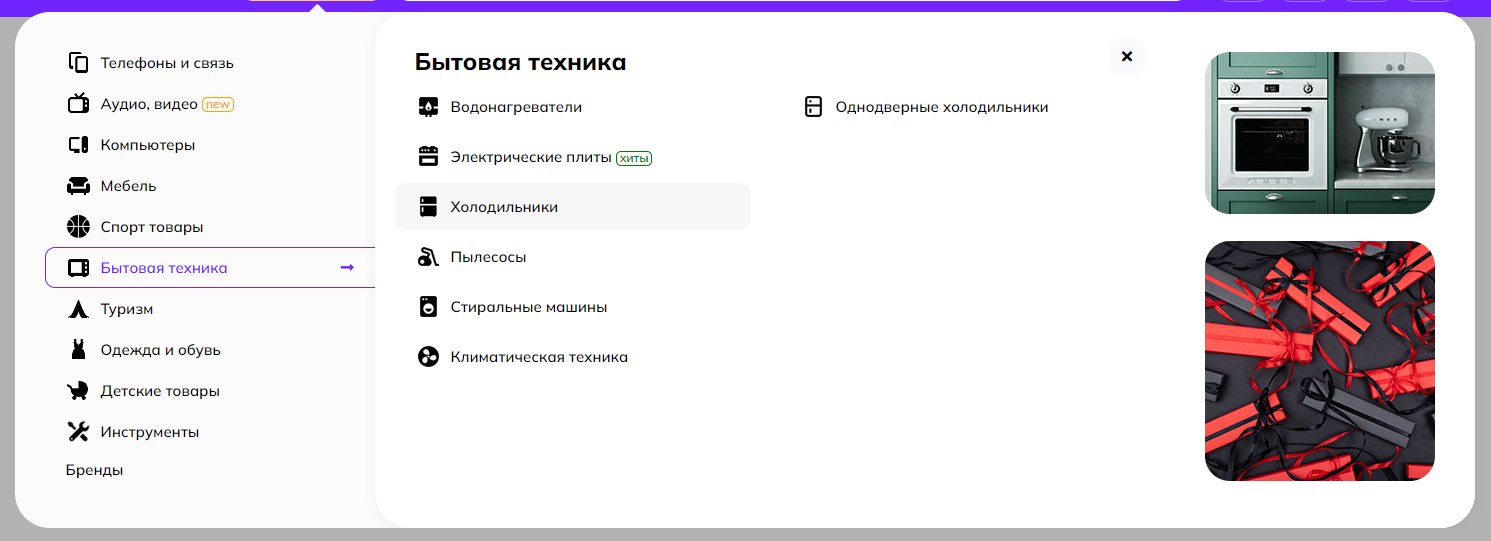
Task: Click the phone icon beside Телефоны и связь
Action: click(78, 63)
